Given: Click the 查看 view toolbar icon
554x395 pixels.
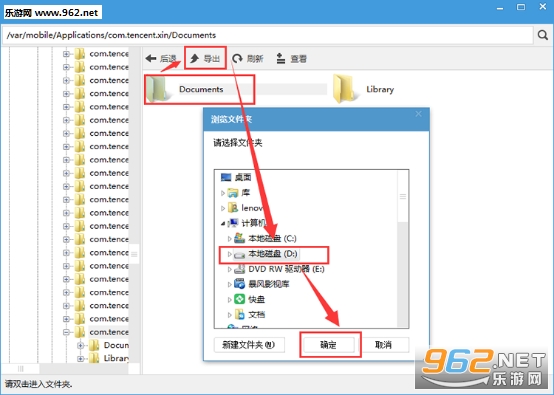Looking at the screenshot, I should pyautogui.click(x=281, y=58).
